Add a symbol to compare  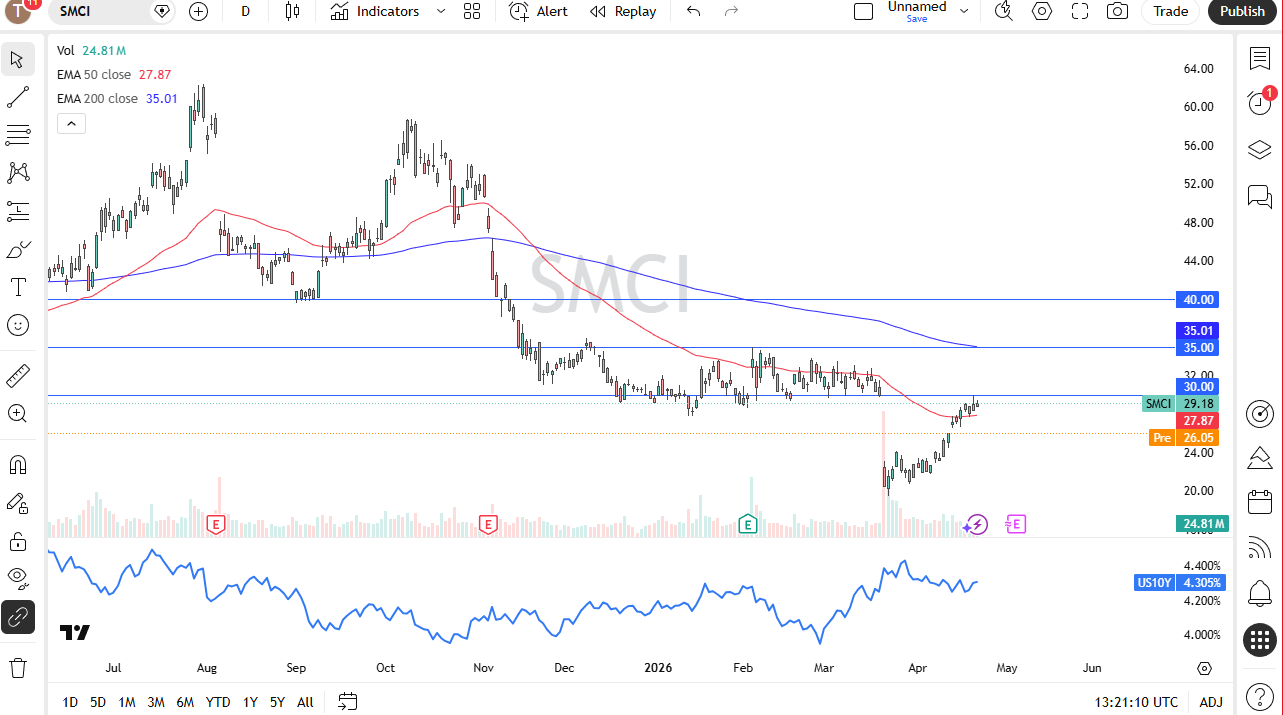click(199, 11)
